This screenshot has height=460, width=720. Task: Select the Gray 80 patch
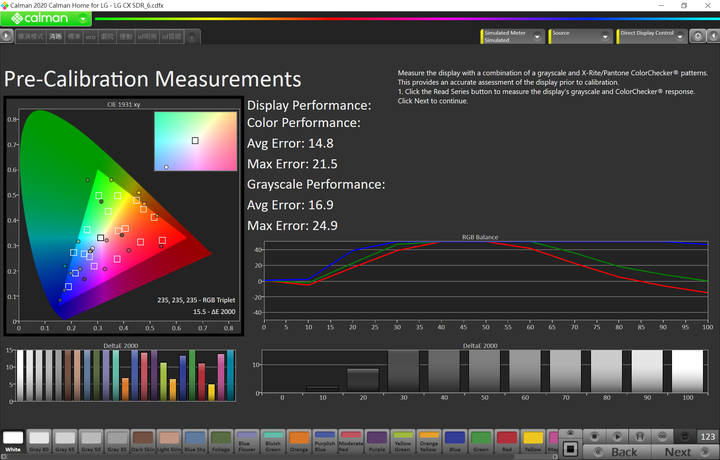(x=39, y=441)
